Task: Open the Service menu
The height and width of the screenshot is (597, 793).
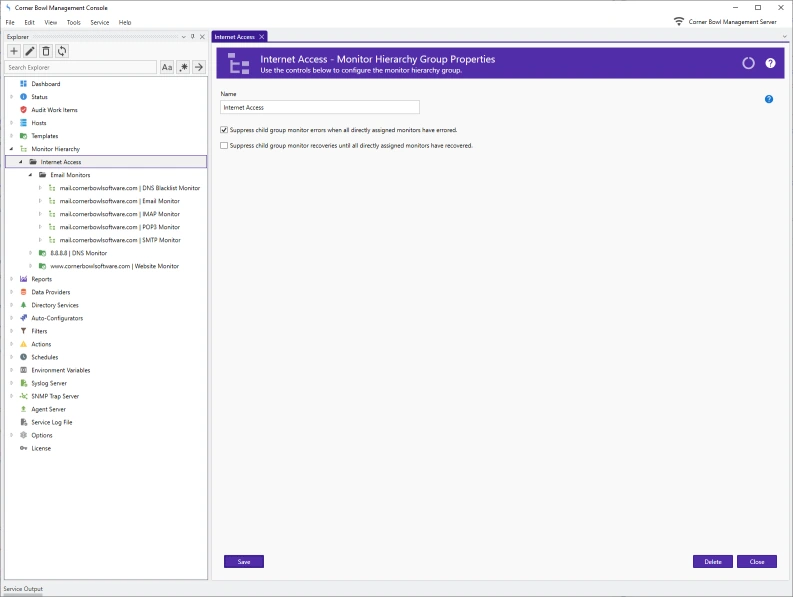Action: [100, 22]
